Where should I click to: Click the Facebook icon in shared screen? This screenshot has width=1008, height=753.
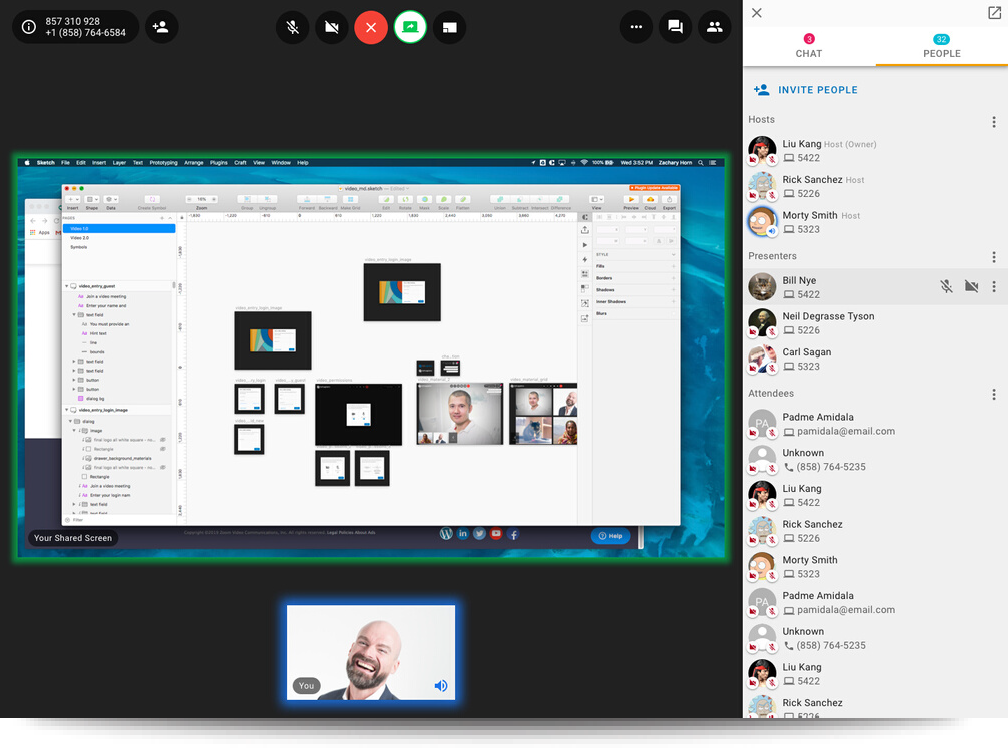(x=513, y=534)
